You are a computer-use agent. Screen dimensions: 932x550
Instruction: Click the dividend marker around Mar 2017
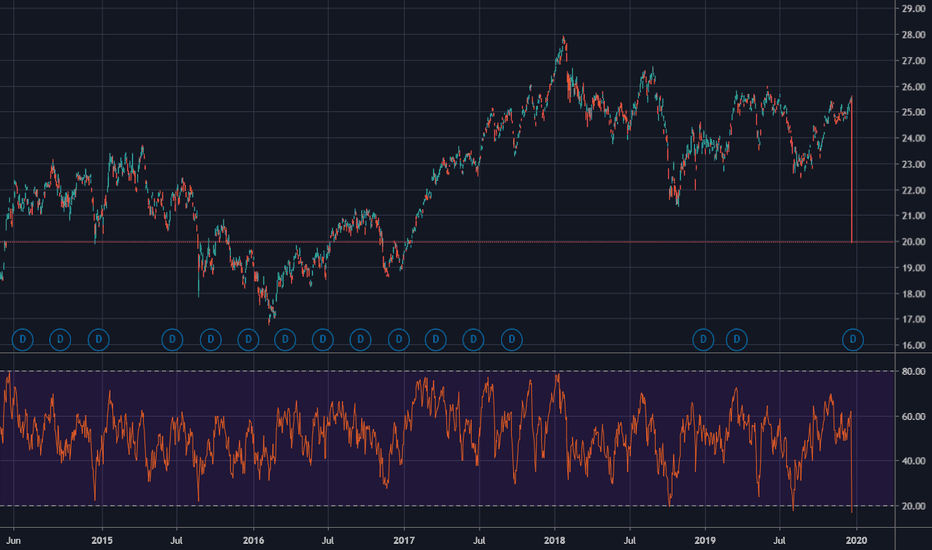pyautogui.click(x=436, y=340)
